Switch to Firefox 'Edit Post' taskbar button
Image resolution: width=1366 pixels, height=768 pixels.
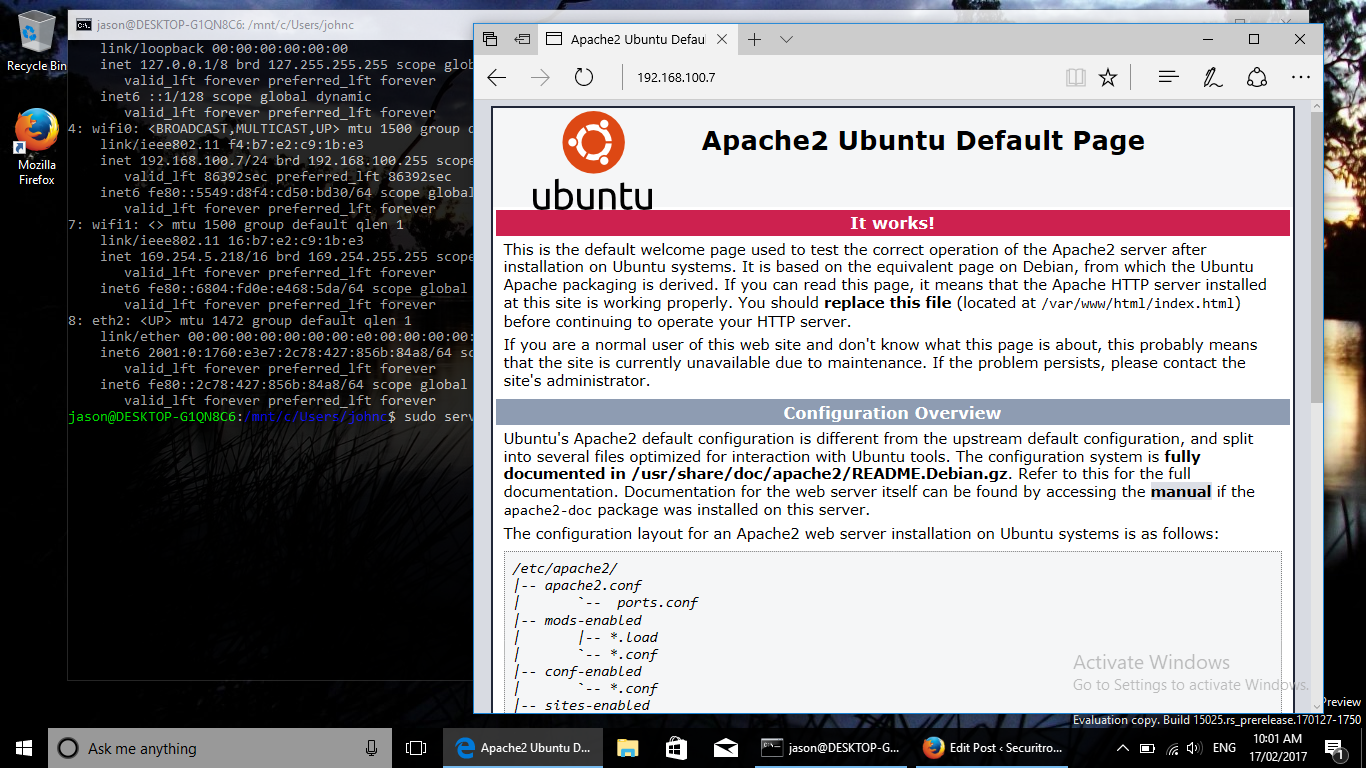click(x=992, y=748)
